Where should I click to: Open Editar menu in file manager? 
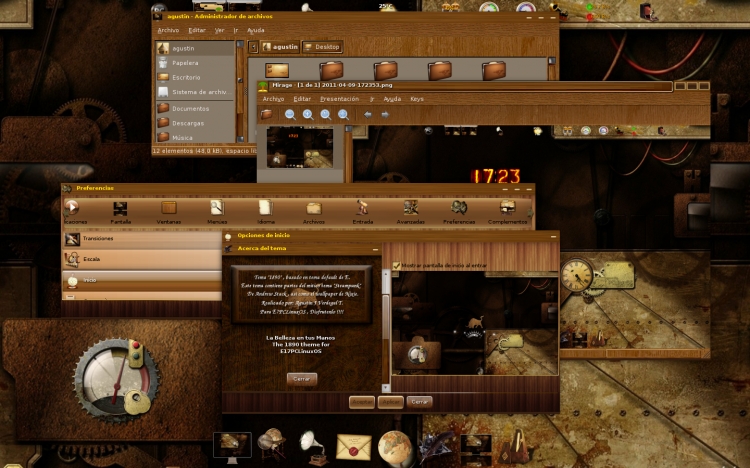click(x=197, y=30)
